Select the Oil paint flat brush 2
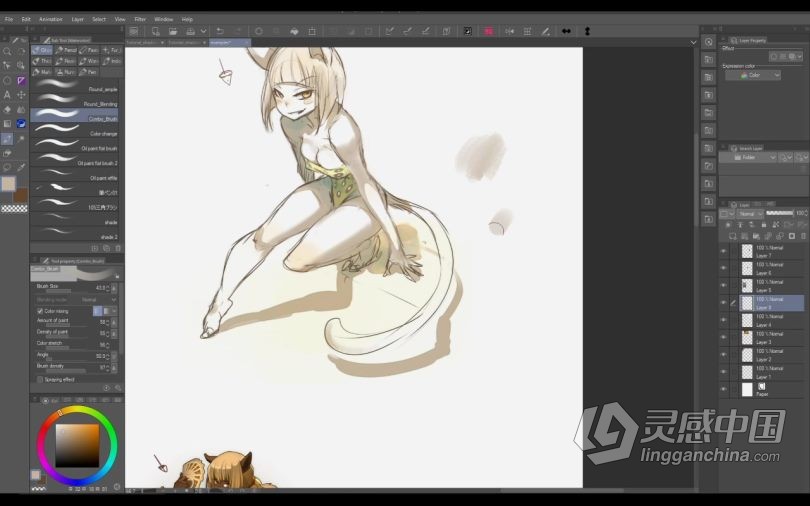The width and height of the screenshot is (810, 506). (x=75, y=160)
